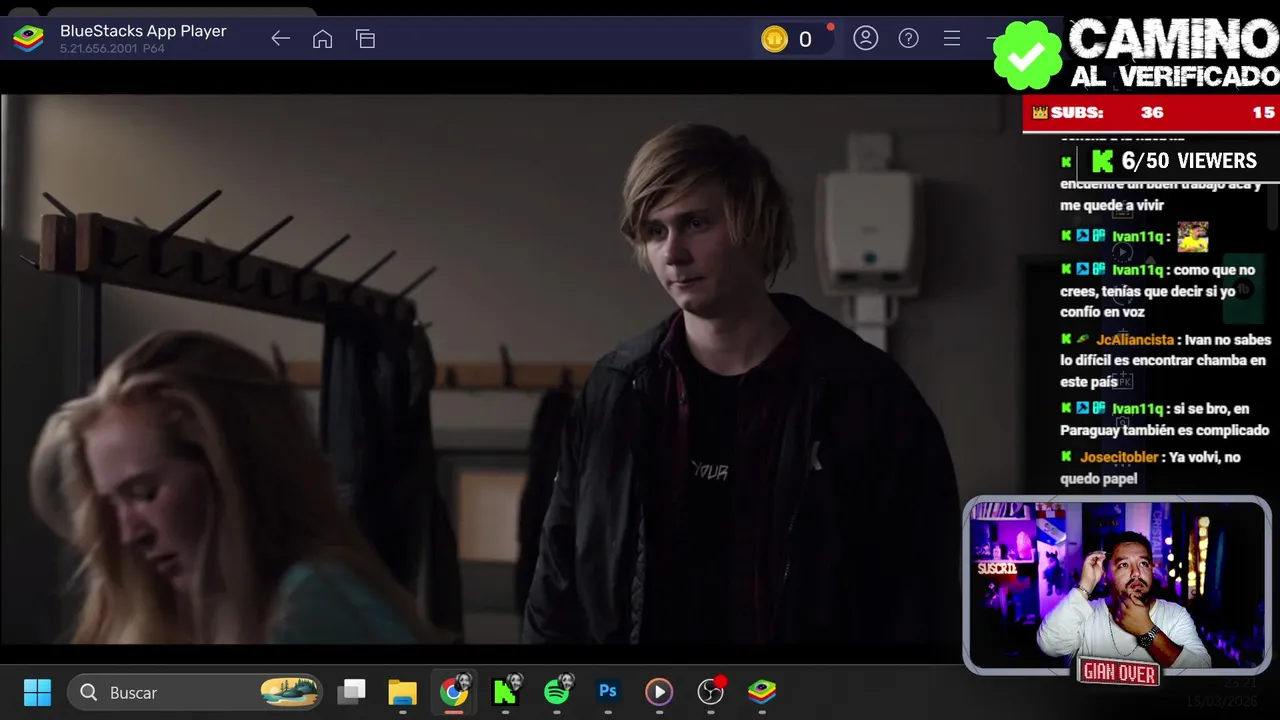
Task: Open File Explorer from taskbar
Action: click(402, 692)
